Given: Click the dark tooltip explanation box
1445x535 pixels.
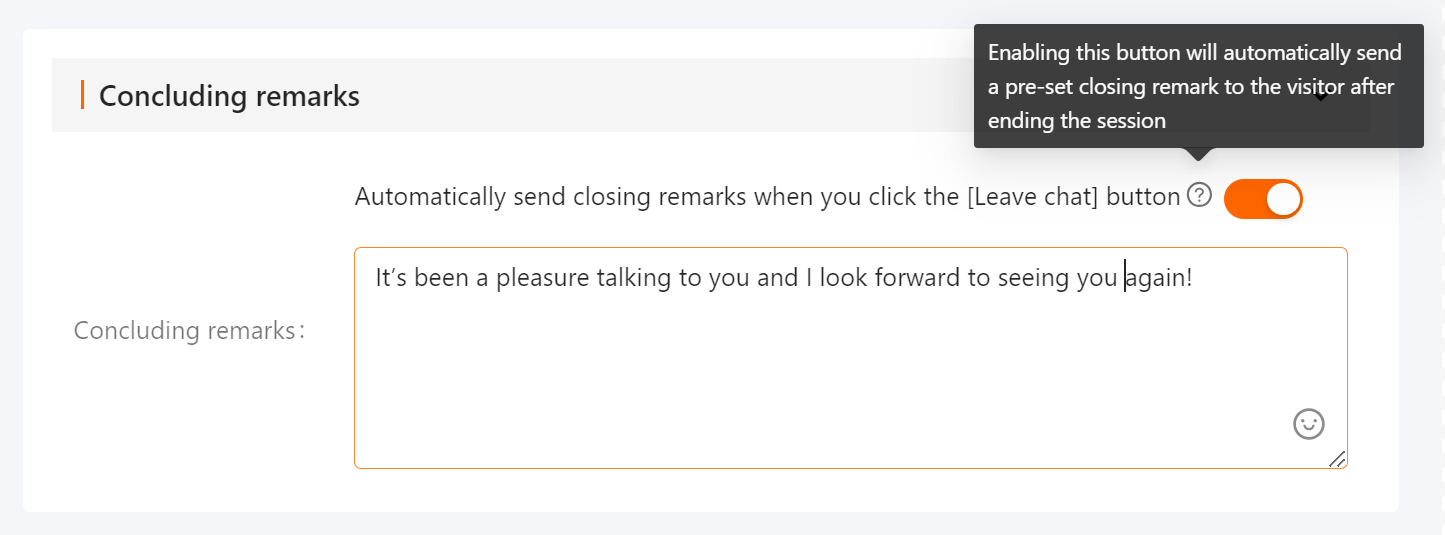Looking at the screenshot, I should click(1199, 86).
